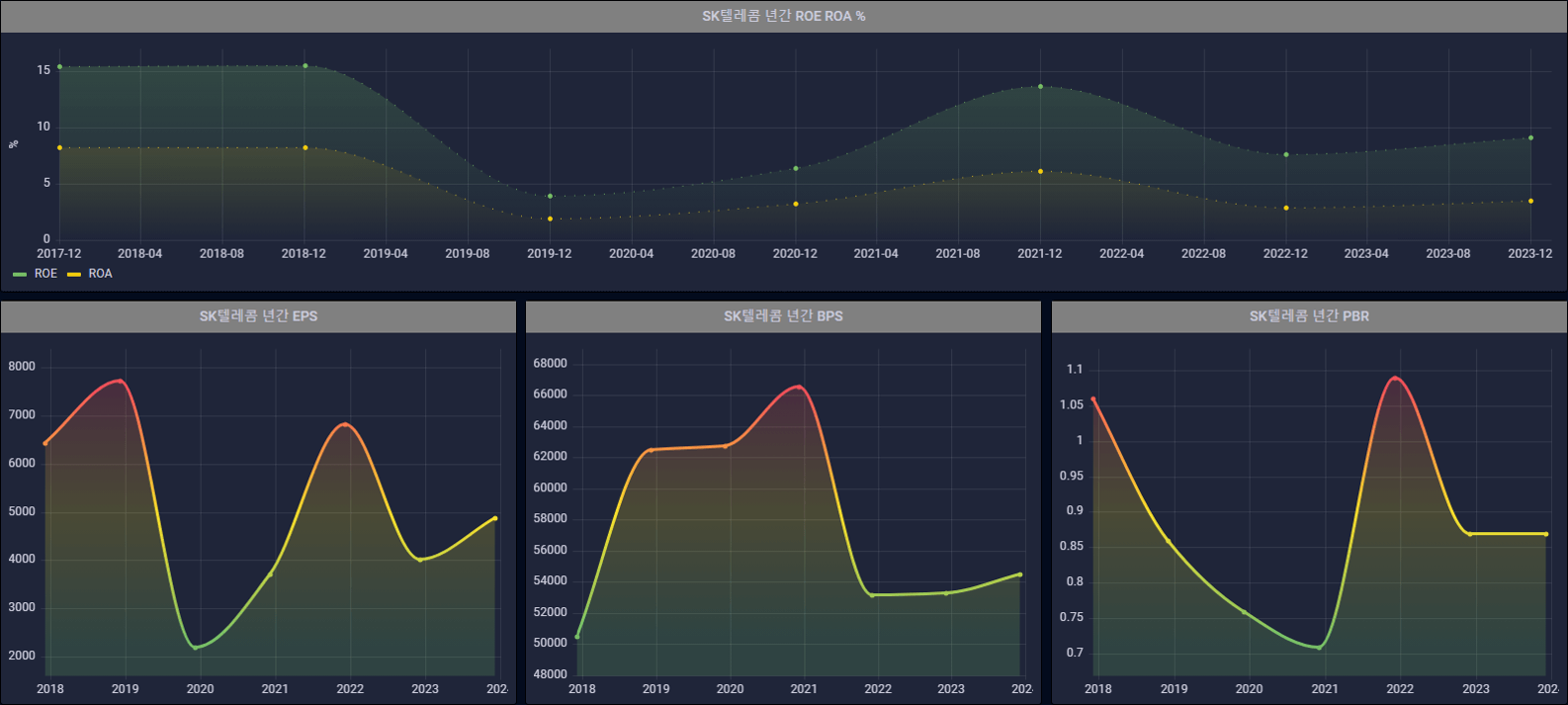Click the green ROE legend color swatch
Image resolution: width=1568 pixels, height=705 pixels.
[x=20, y=274]
